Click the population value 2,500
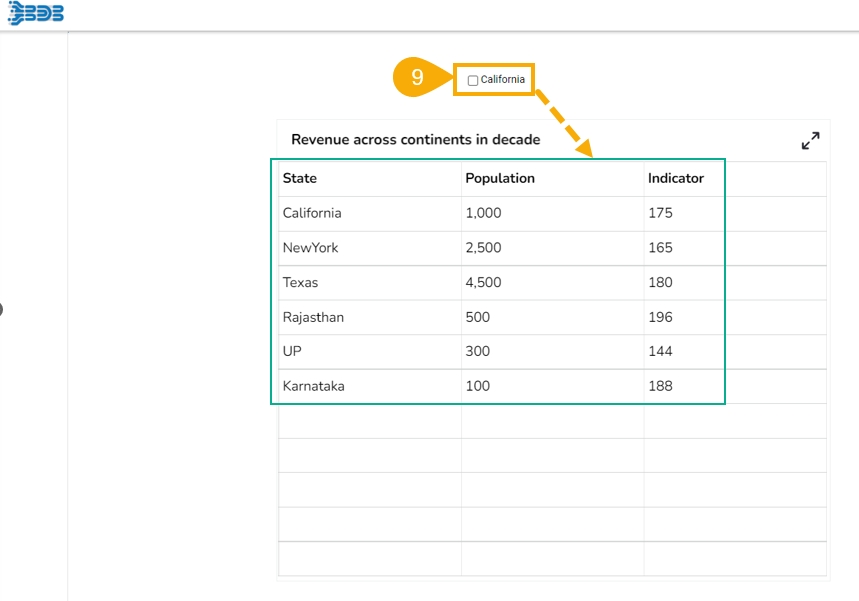The height and width of the screenshot is (601, 859). (x=483, y=248)
